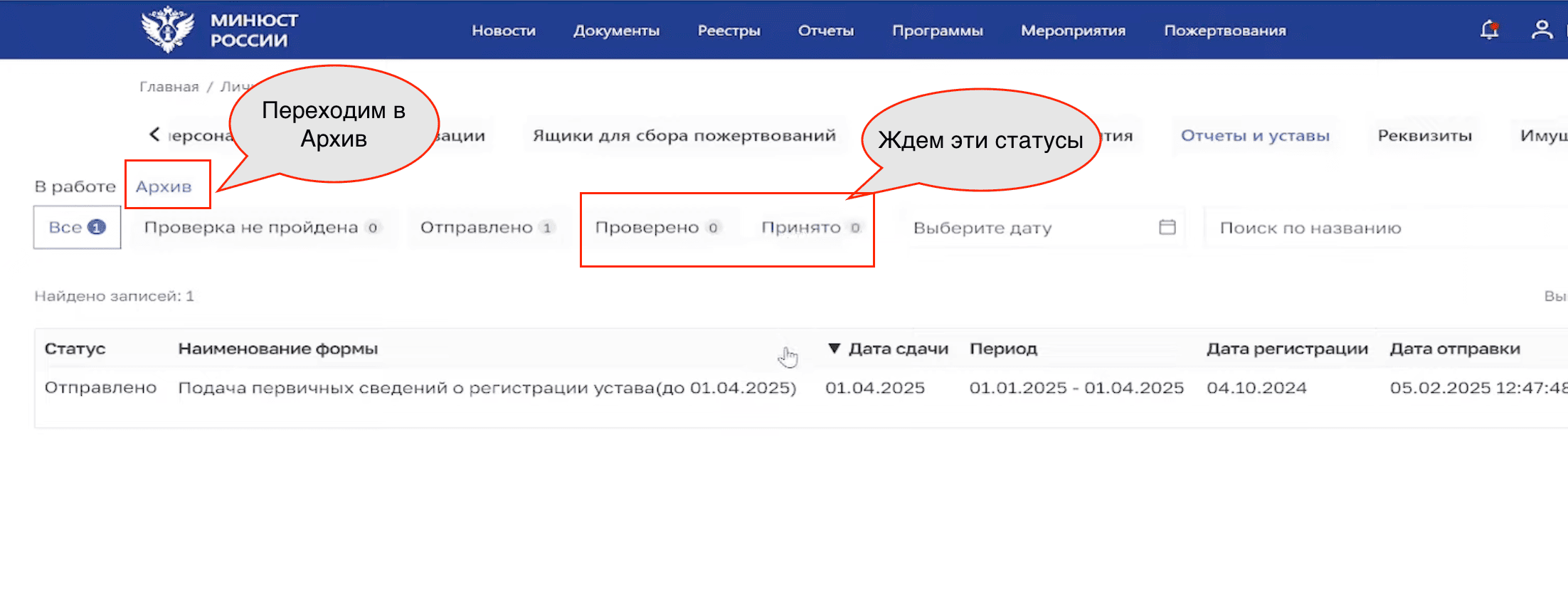Open the Новости menu item
1568x592 pixels.
click(x=504, y=31)
